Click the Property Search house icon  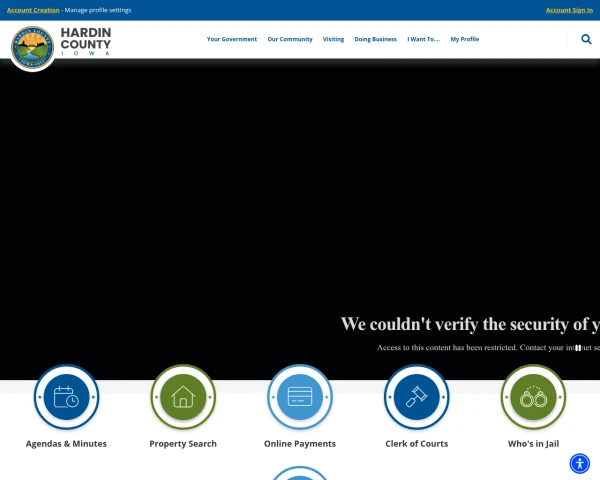tap(183, 397)
